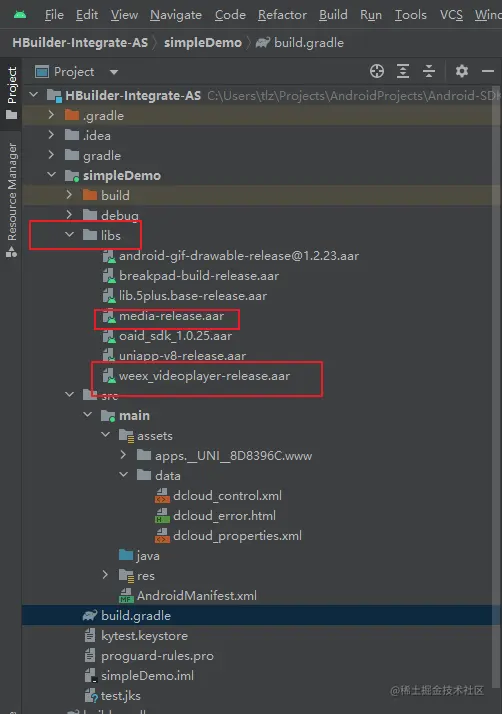Click the Select Opened File target icon

click(x=377, y=71)
